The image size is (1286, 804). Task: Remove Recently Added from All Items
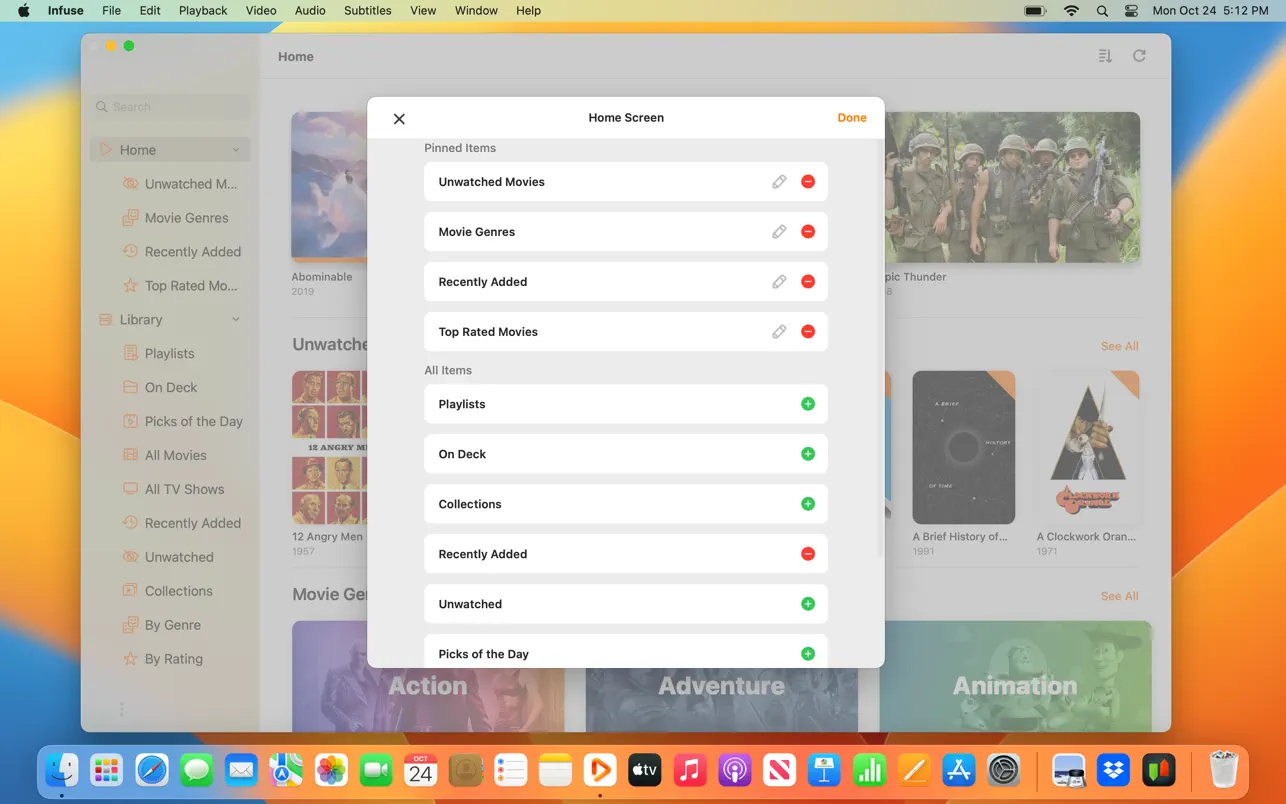point(807,553)
